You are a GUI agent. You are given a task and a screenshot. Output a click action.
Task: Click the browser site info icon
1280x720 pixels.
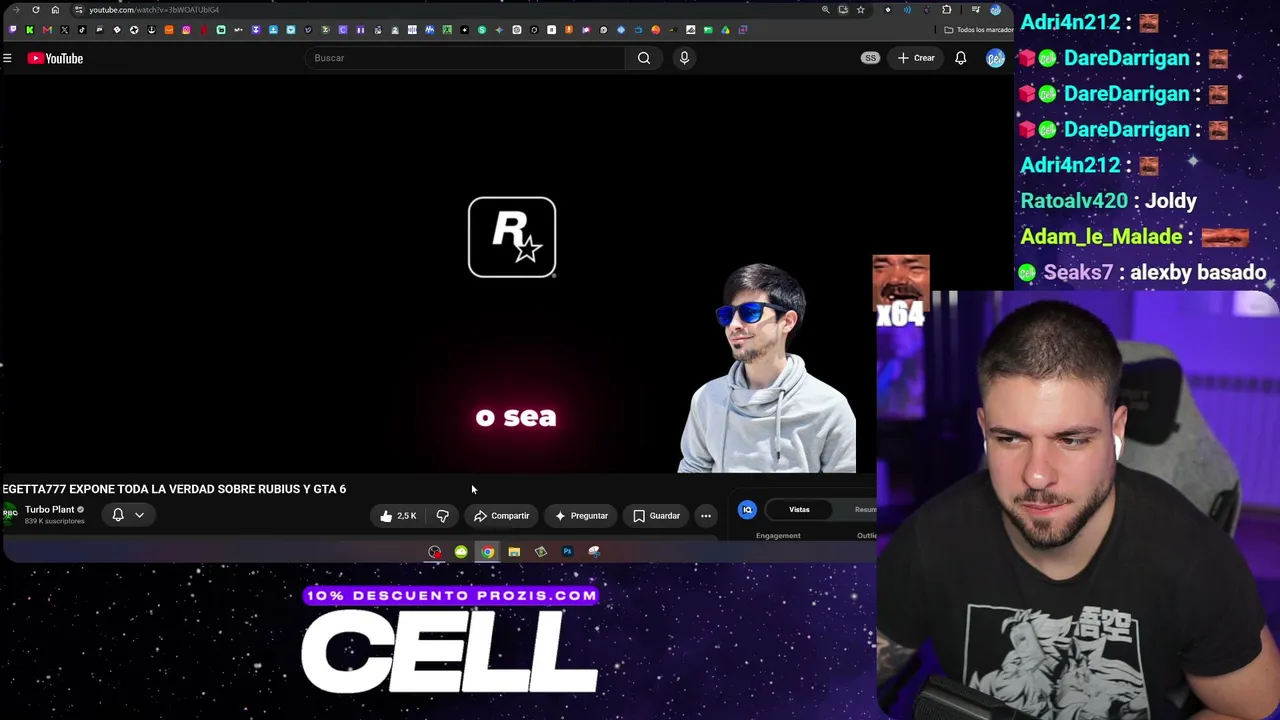[78, 10]
